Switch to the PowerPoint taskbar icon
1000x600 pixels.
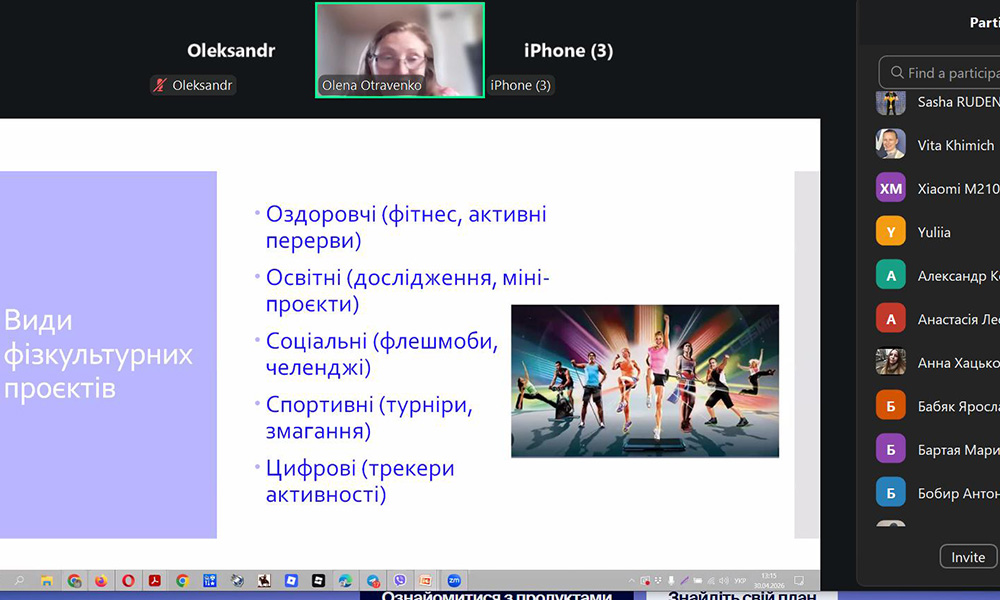[x=425, y=580]
